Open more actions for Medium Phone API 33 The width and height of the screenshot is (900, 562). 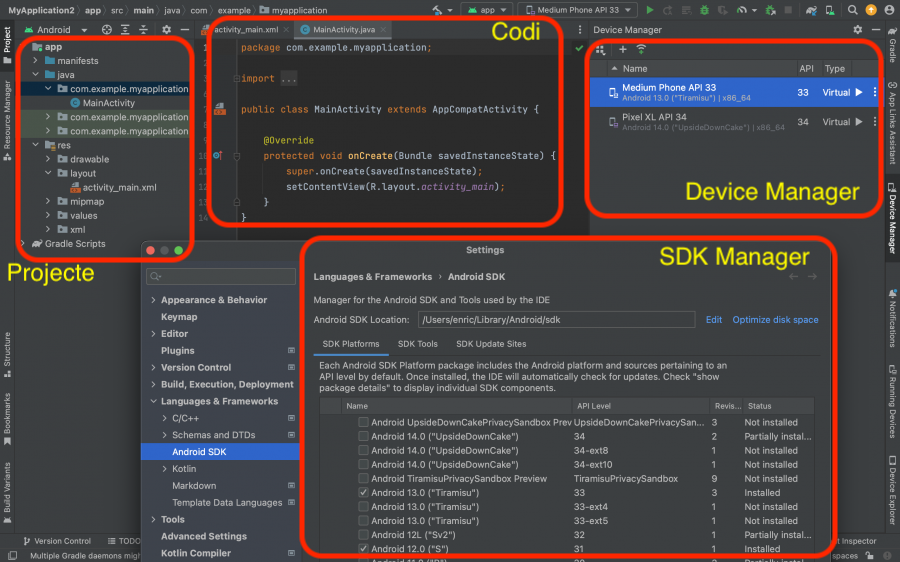pos(875,92)
